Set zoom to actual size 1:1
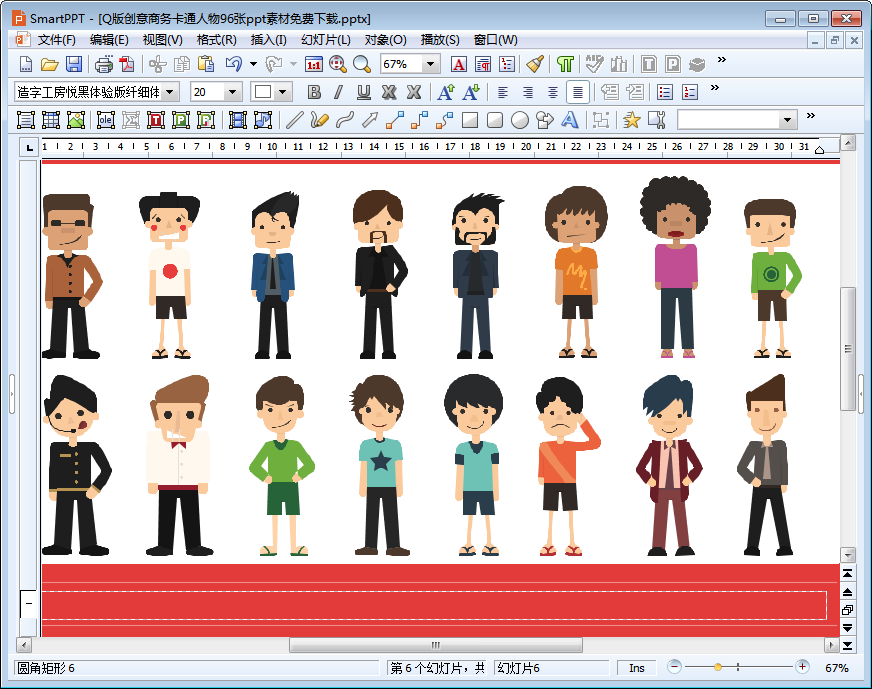 pos(314,65)
